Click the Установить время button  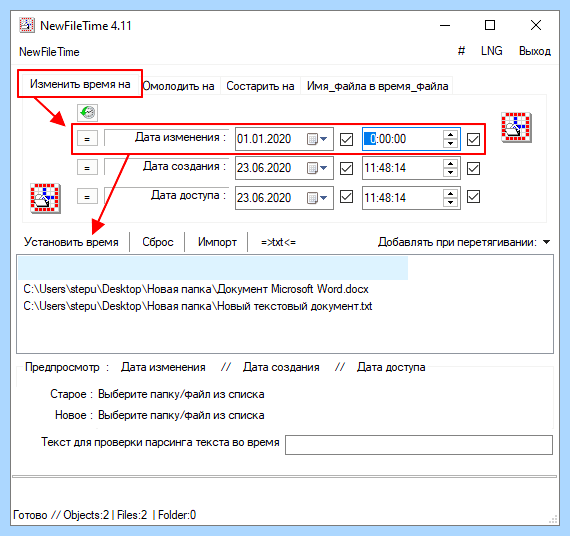click(x=71, y=242)
